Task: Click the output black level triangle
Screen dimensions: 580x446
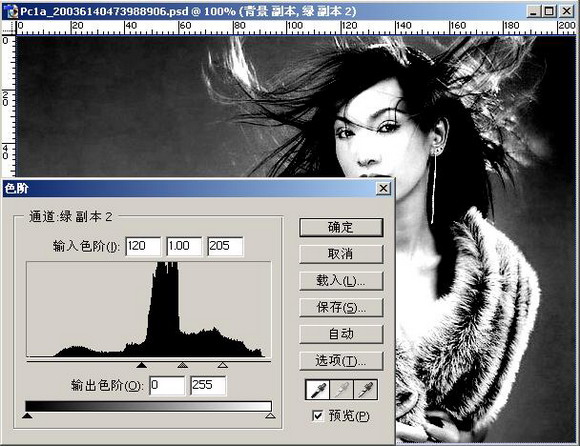Action: [x=27, y=416]
